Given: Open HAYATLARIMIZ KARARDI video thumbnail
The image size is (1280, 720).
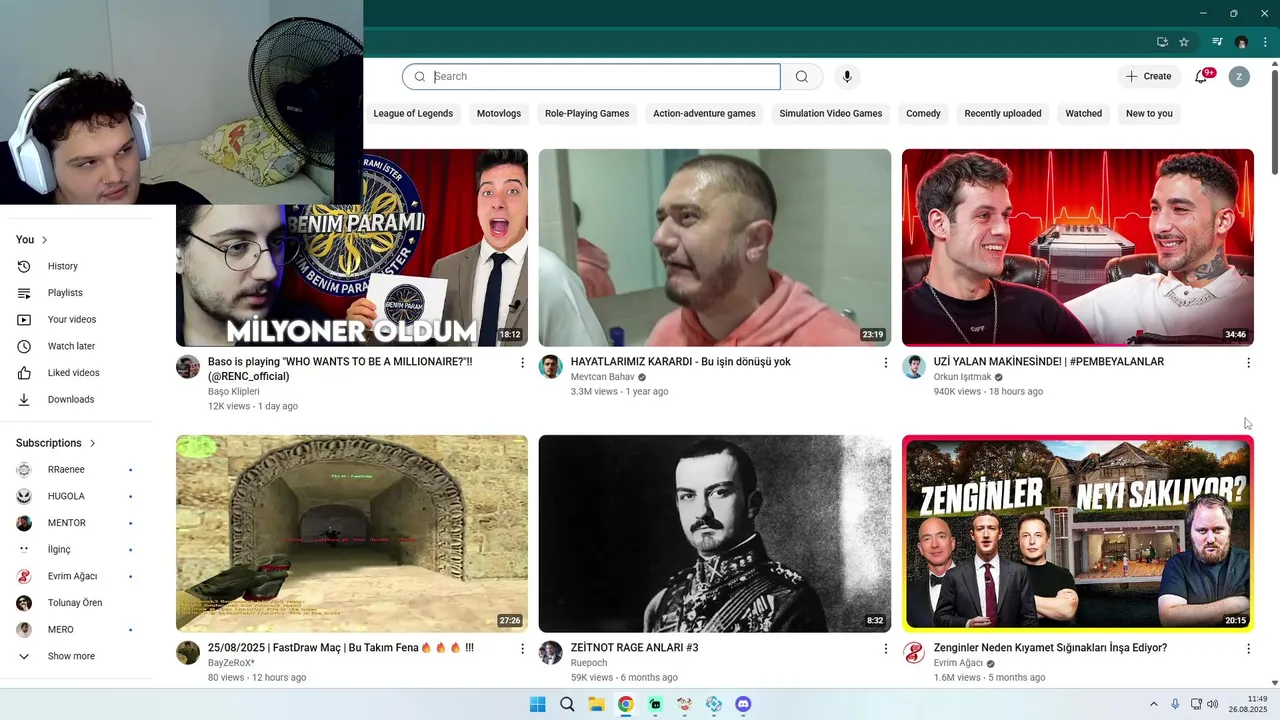Looking at the screenshot, I should pyautogui.click(x=715, y=248).
